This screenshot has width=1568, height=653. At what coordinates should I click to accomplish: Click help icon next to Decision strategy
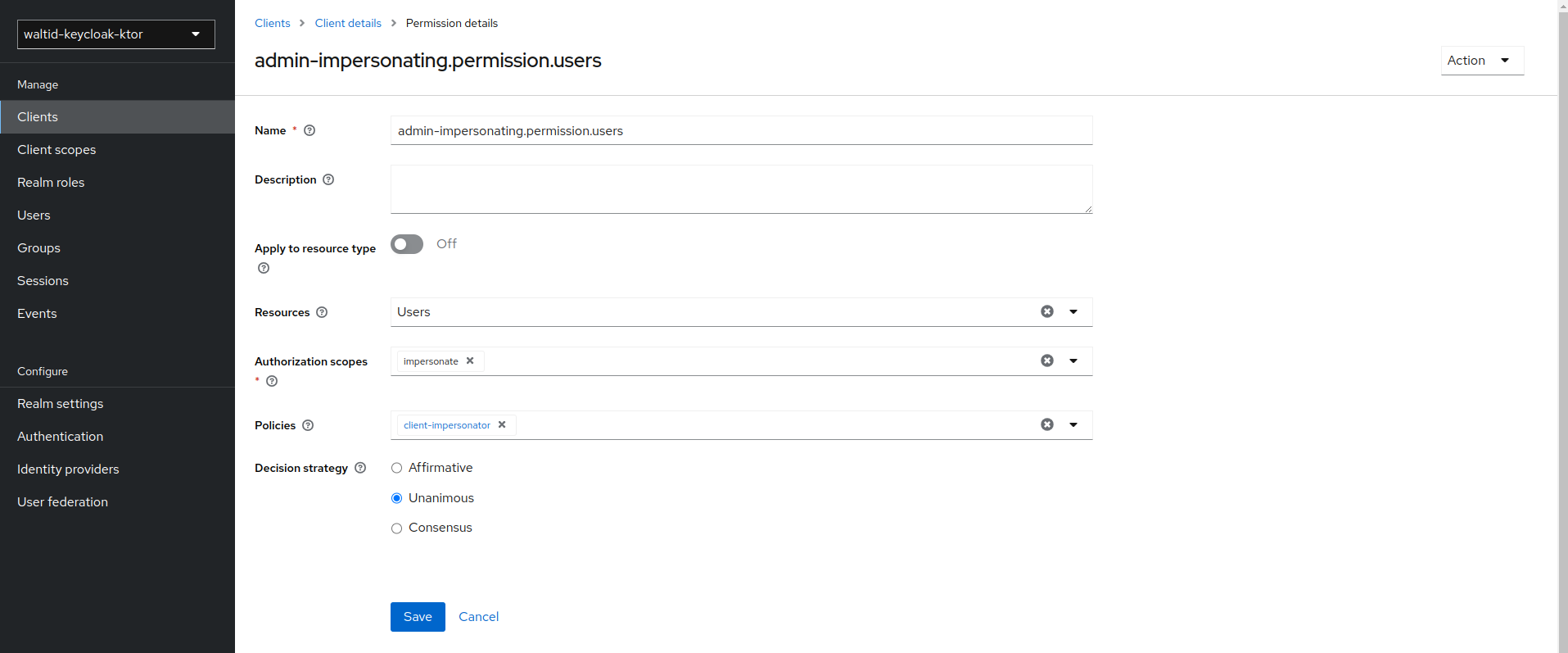360,468
